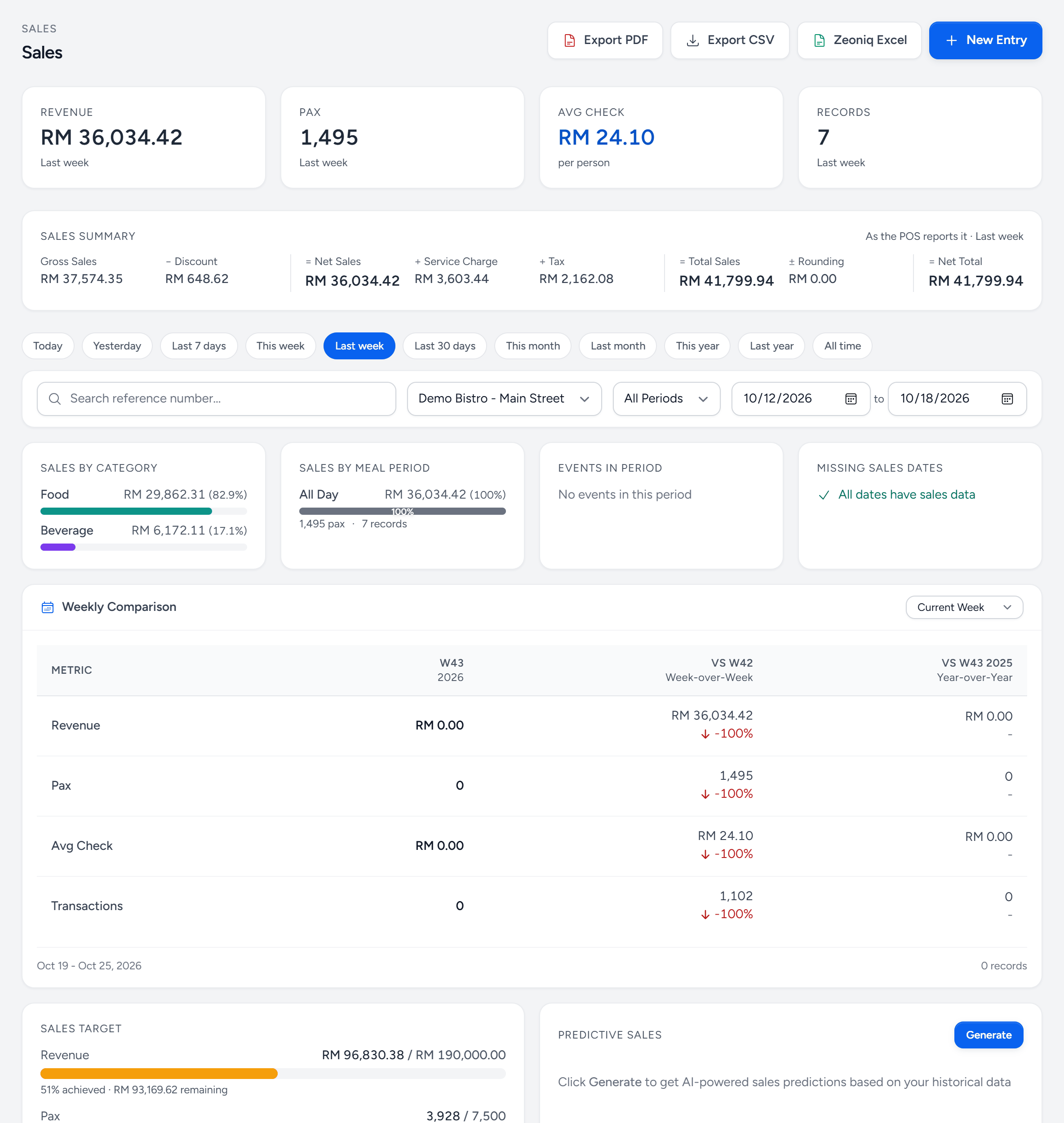This screenshot has width=1064, height=1123.
Task: Show All time sales data
Action: [x=842, y=346]
